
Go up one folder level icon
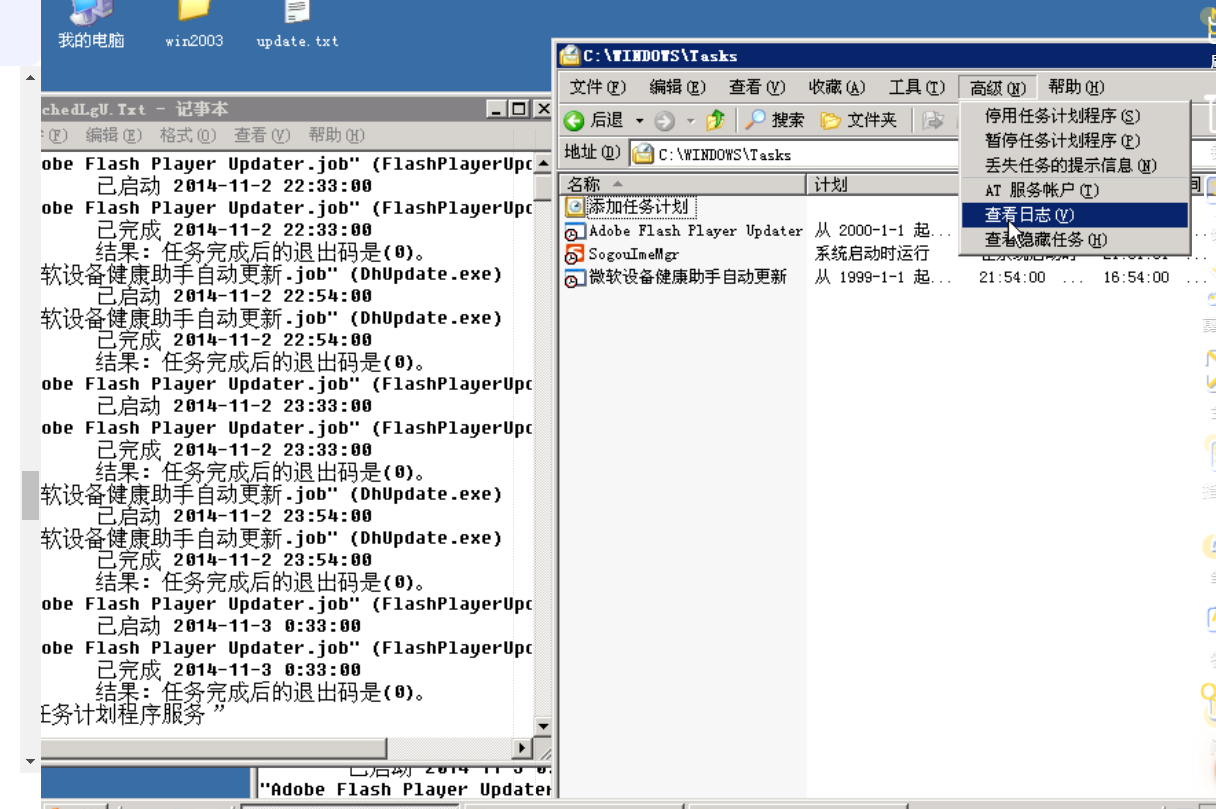[x=715, y=120]
